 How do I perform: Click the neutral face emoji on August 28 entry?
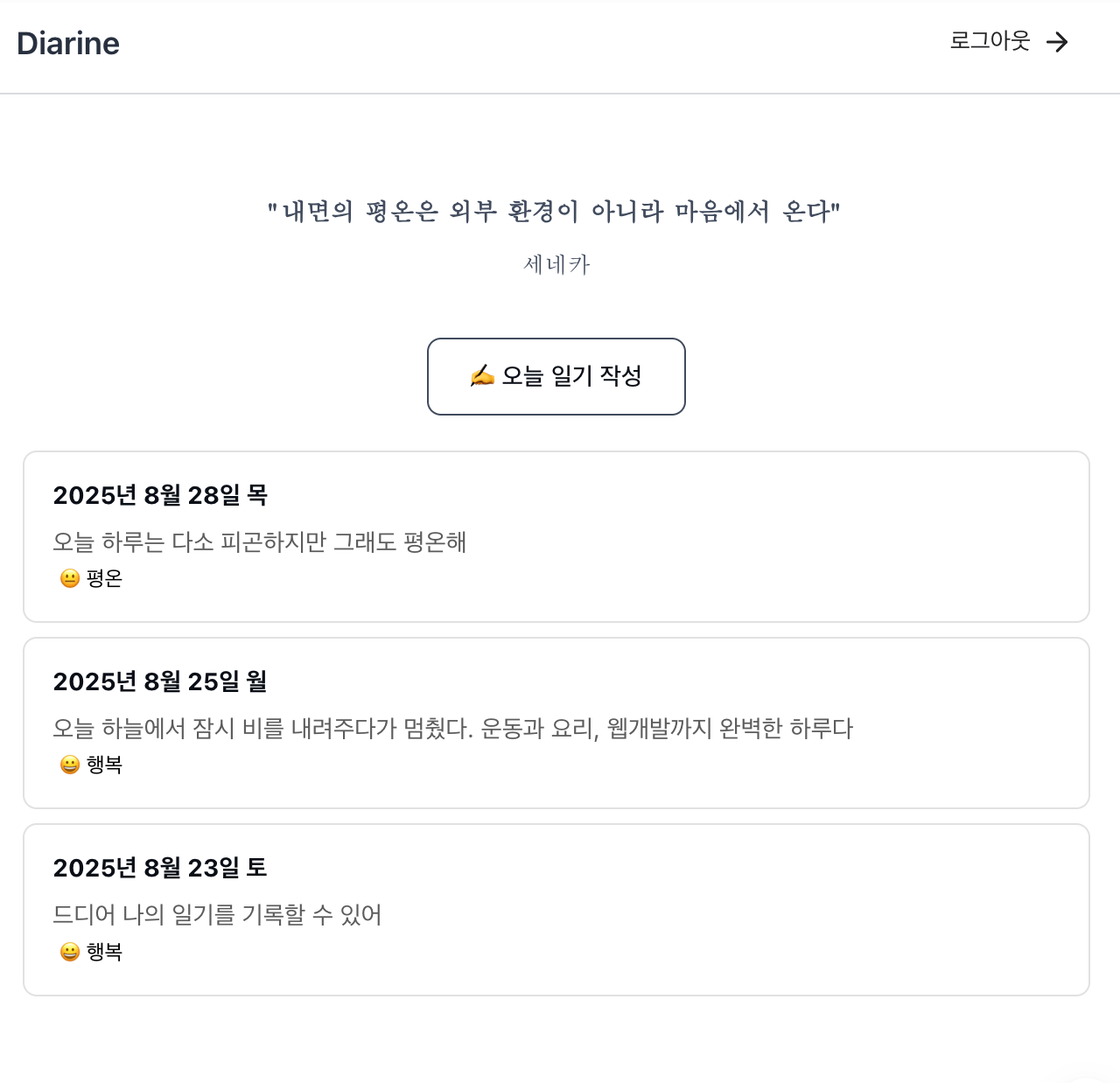[x=70, y=578]
